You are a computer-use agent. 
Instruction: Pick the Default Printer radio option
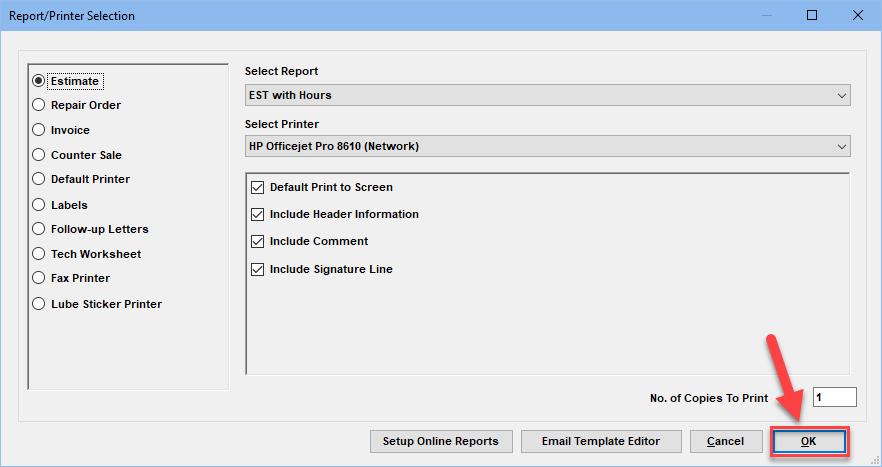click(x=39, y=179)
